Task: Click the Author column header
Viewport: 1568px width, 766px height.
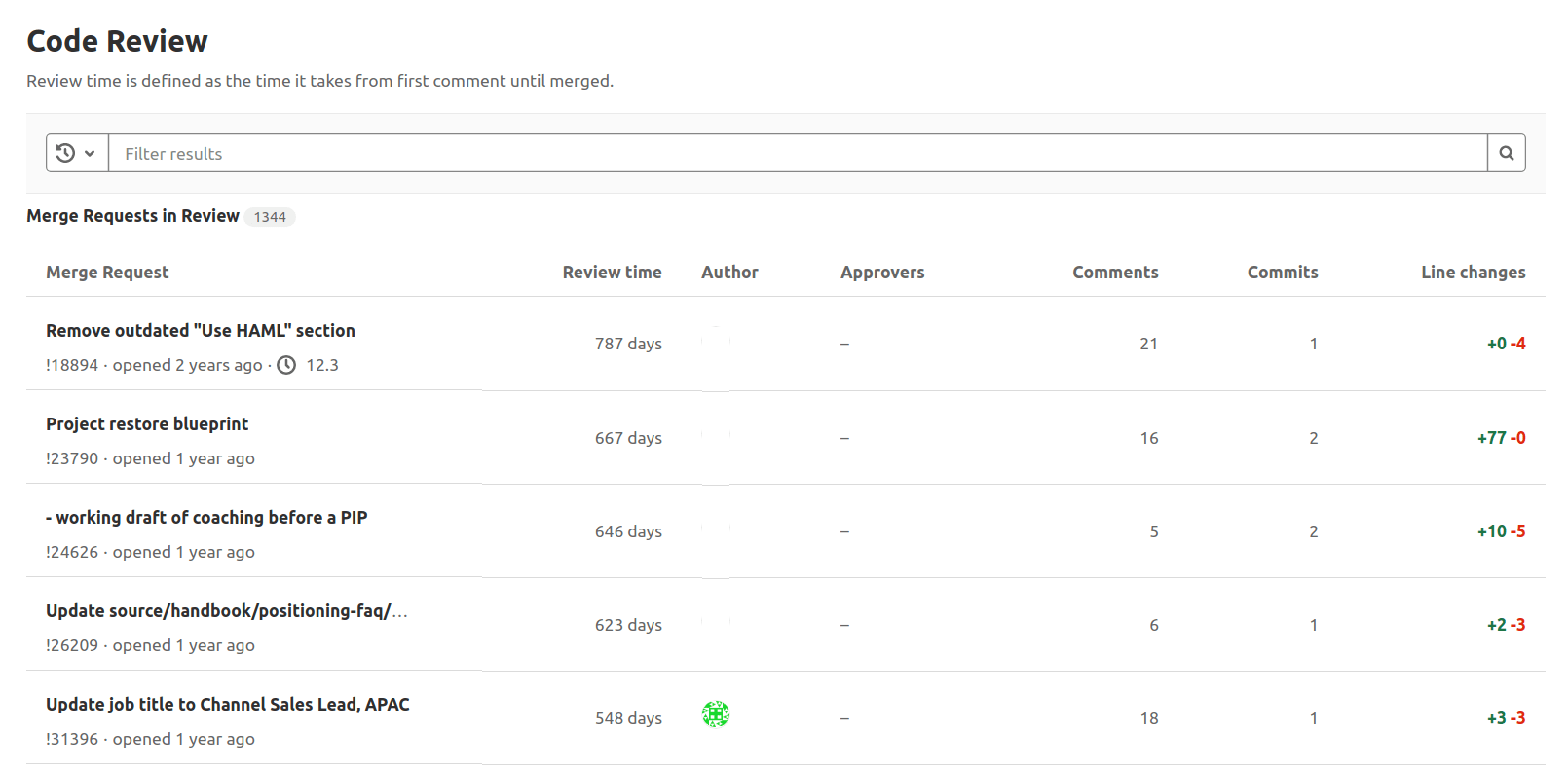Action: (x=729, y=273)
